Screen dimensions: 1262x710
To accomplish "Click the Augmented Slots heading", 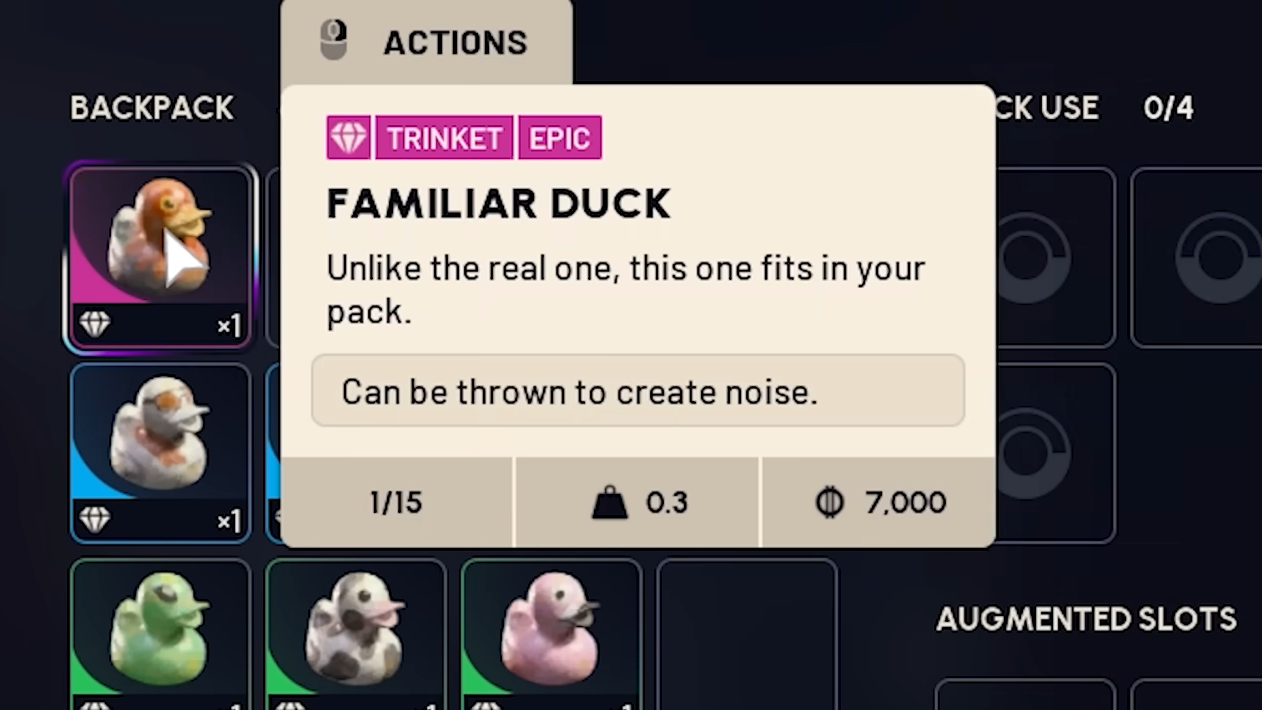I will click(x=1086, y=619).
